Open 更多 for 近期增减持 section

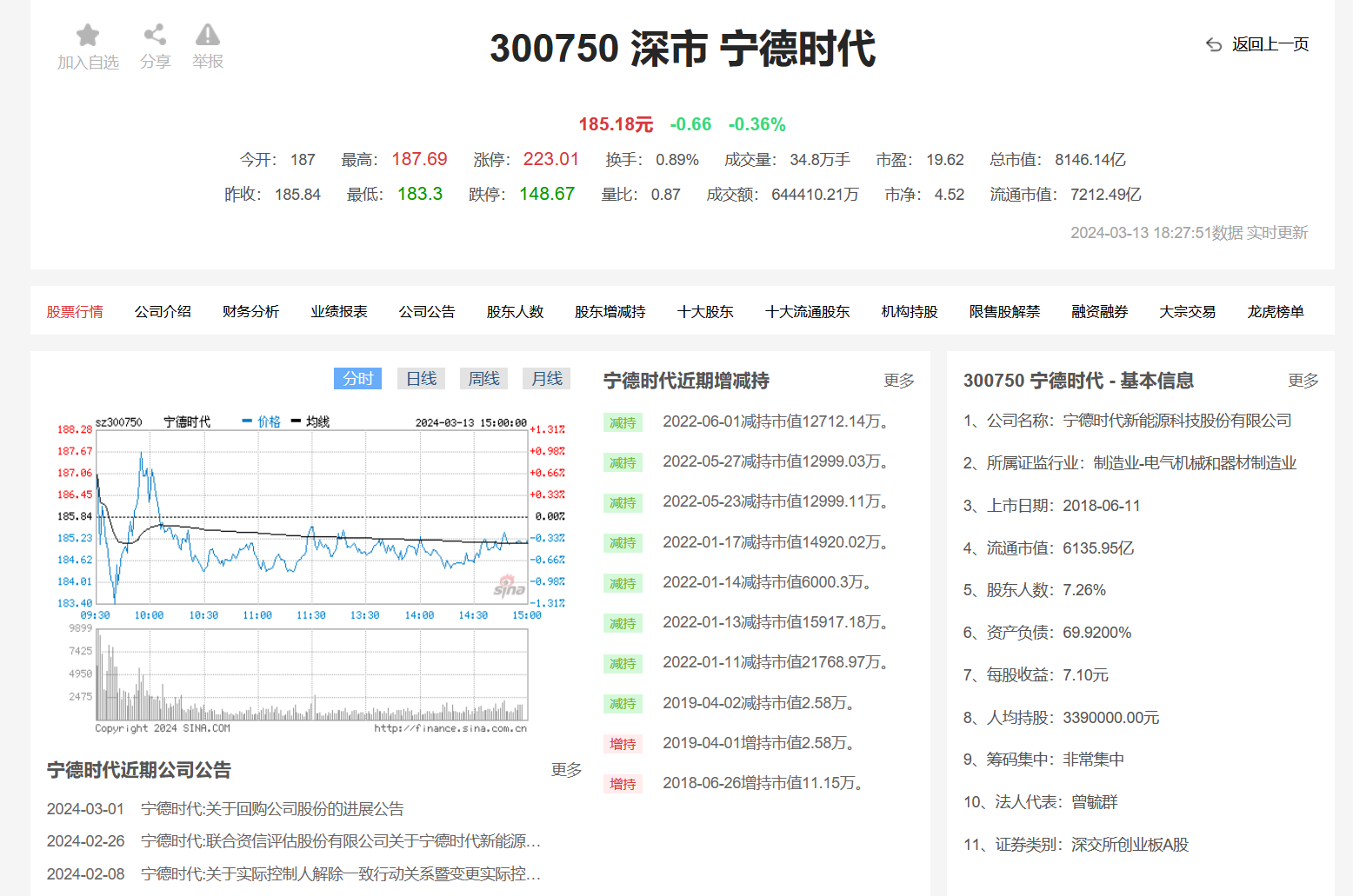(x=899, y=381)
